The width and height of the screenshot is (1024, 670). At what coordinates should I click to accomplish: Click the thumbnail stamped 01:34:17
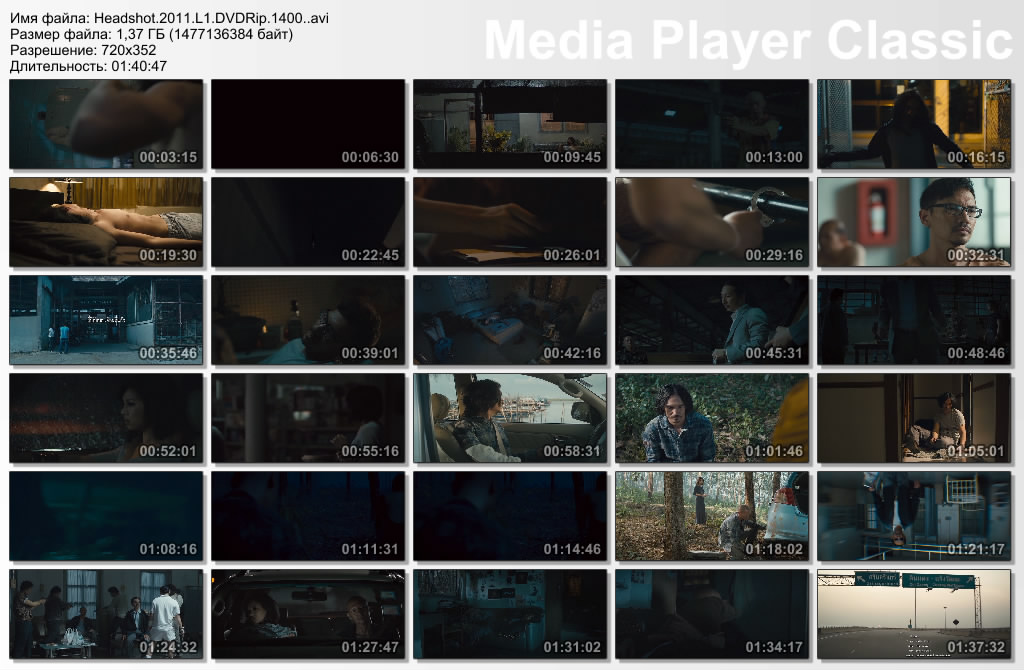[x=712, y=614]
